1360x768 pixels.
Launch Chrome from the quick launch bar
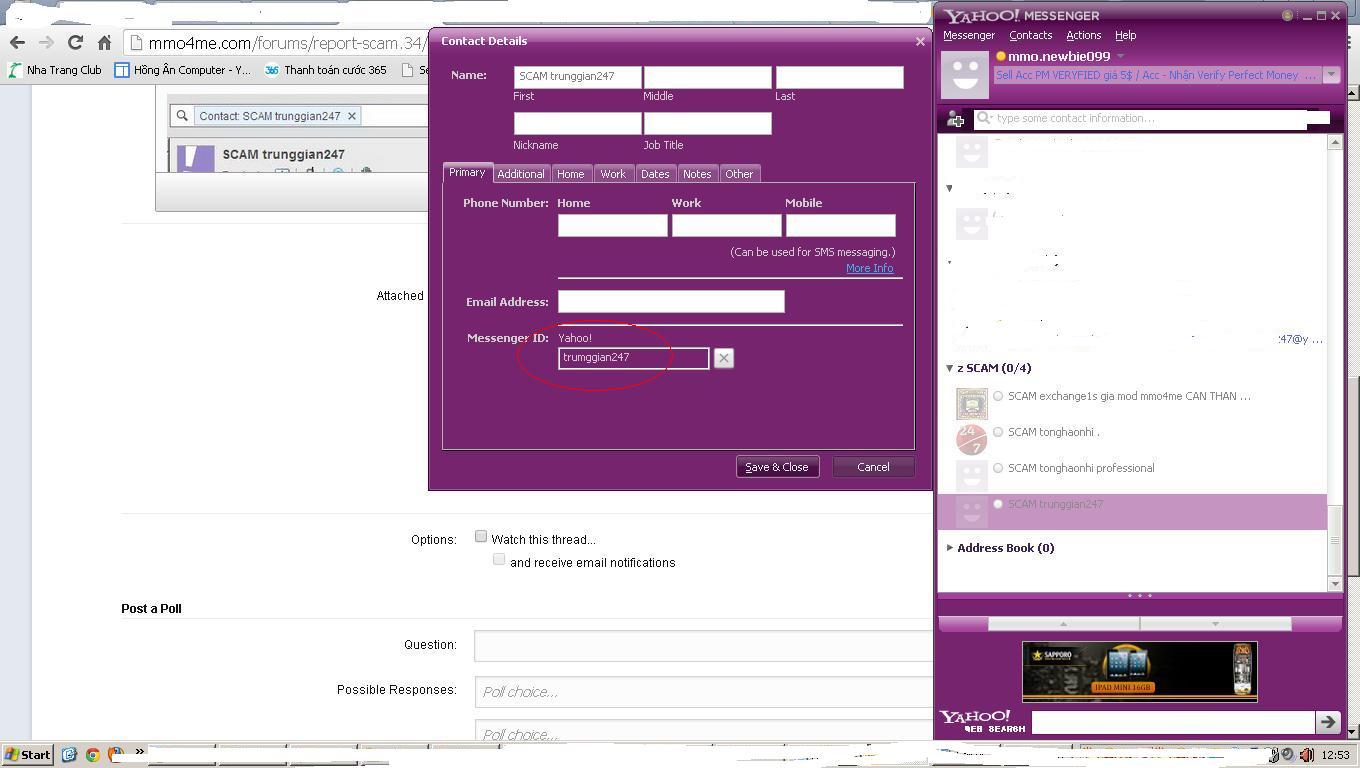pyautogui.click(x=92, y=755)
